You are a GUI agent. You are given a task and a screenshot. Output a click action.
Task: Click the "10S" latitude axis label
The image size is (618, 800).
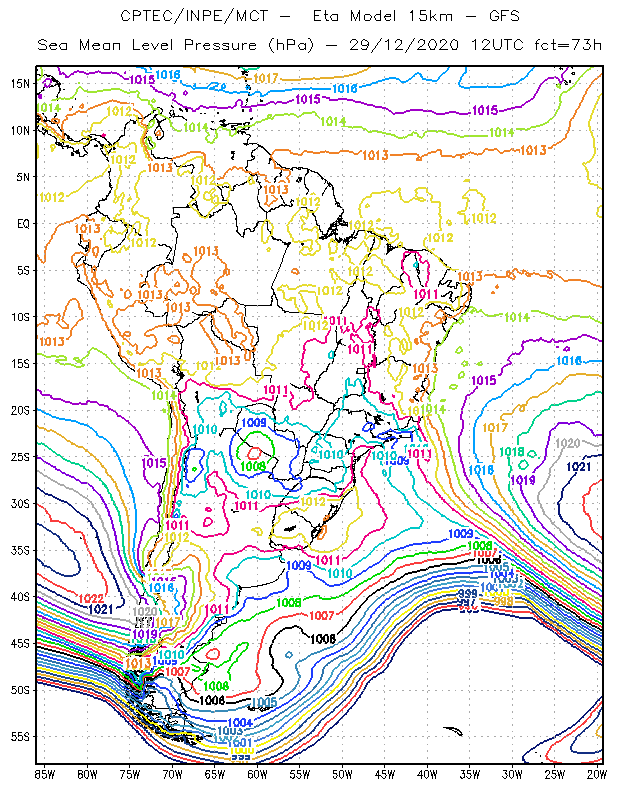tap(20, 317)
